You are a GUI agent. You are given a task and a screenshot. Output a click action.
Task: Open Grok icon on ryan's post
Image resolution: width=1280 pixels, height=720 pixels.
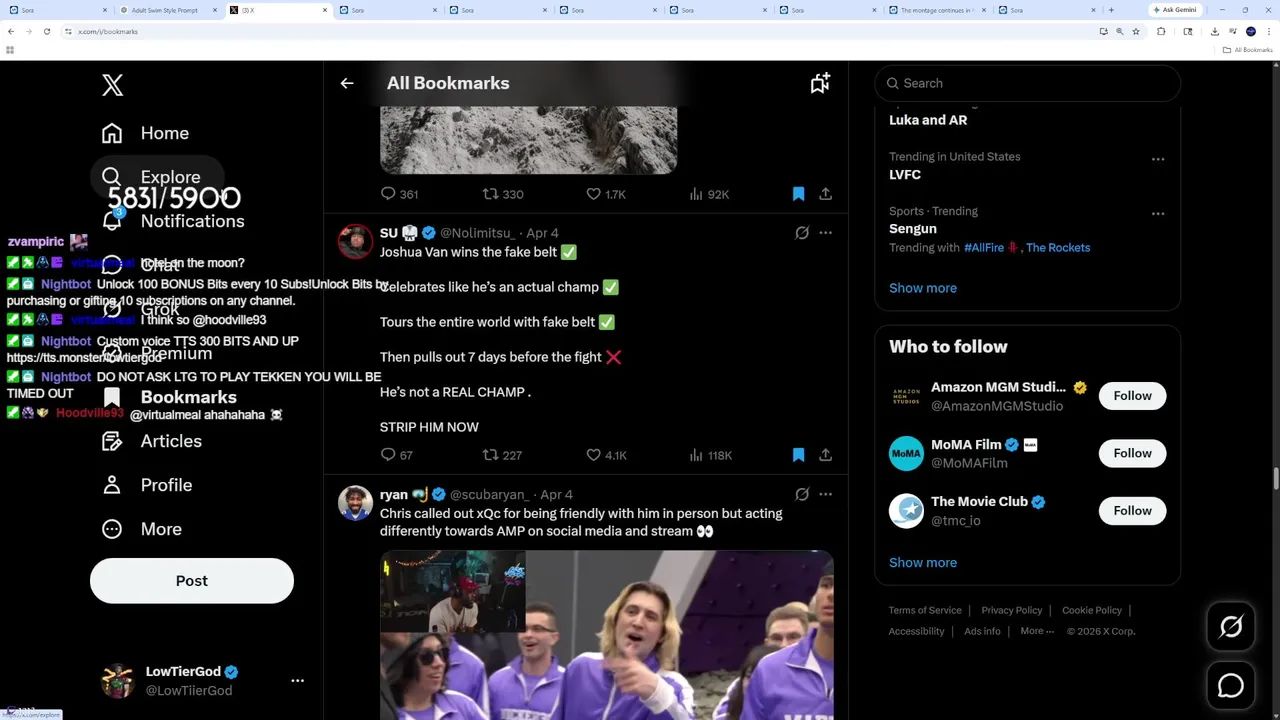(x=802, y=494)
